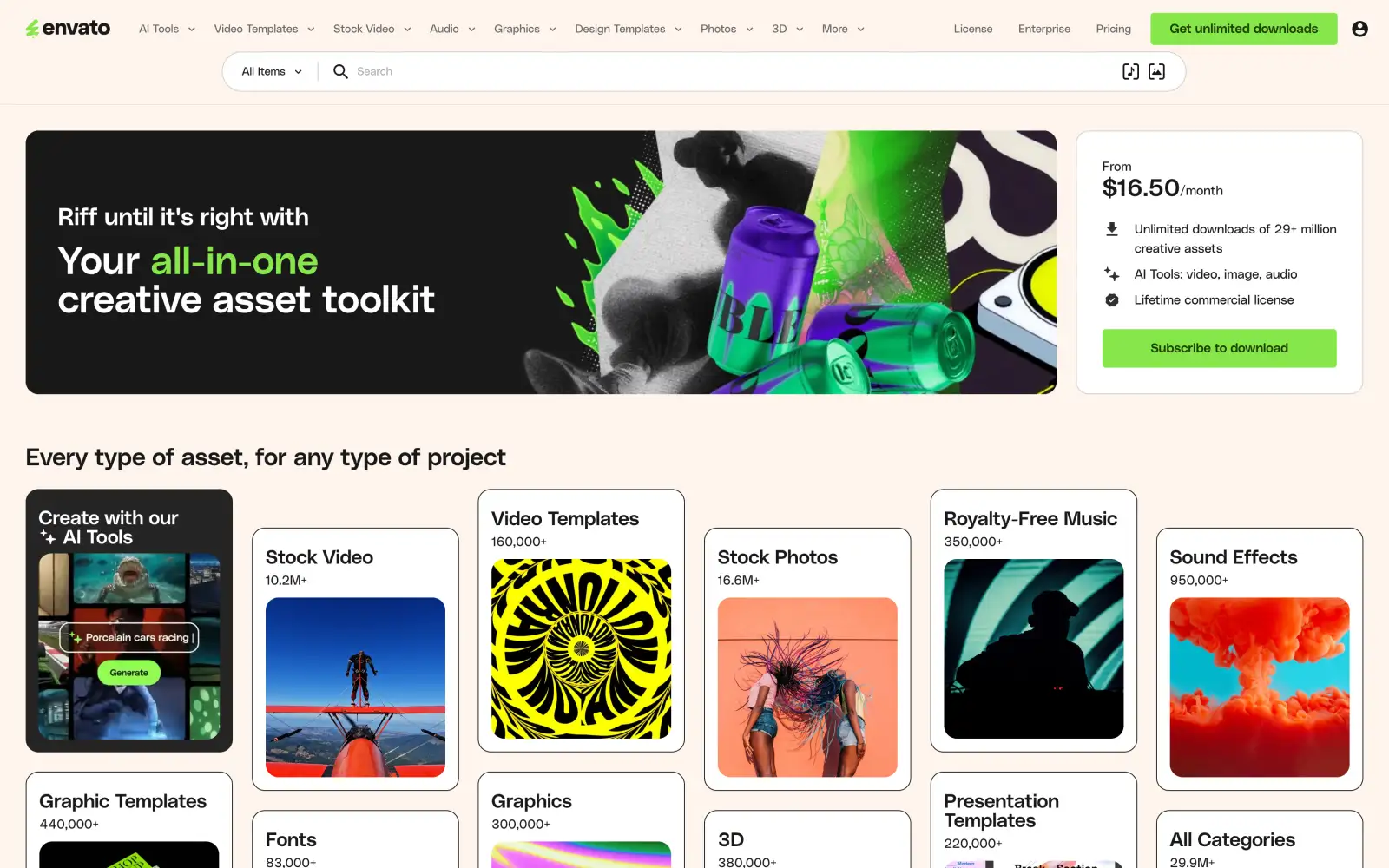Open search by audio icon
This screenshot has width=1389, height=868.
pyautogui.click(x=1130, y=71)
